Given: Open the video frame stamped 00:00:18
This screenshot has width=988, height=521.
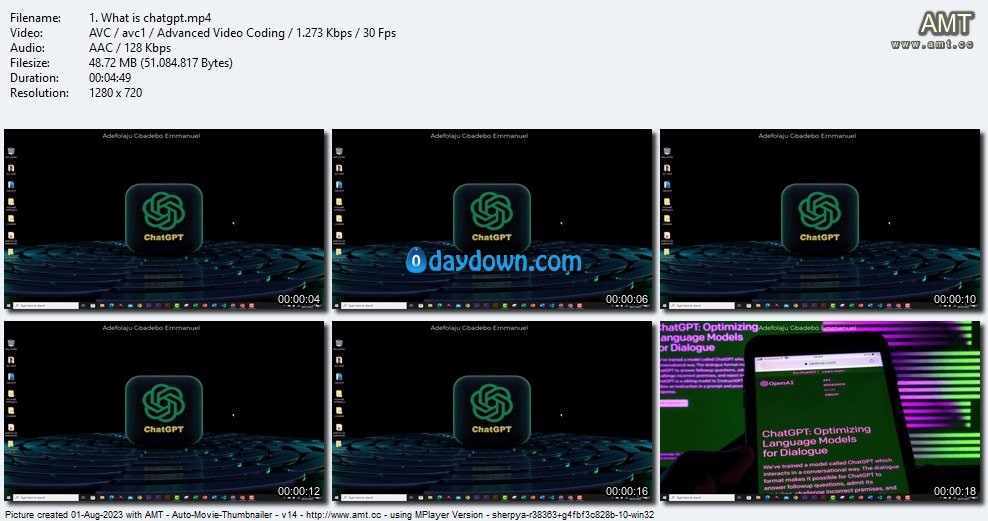Looking at the screenshot, I should [x=820, y=411].
